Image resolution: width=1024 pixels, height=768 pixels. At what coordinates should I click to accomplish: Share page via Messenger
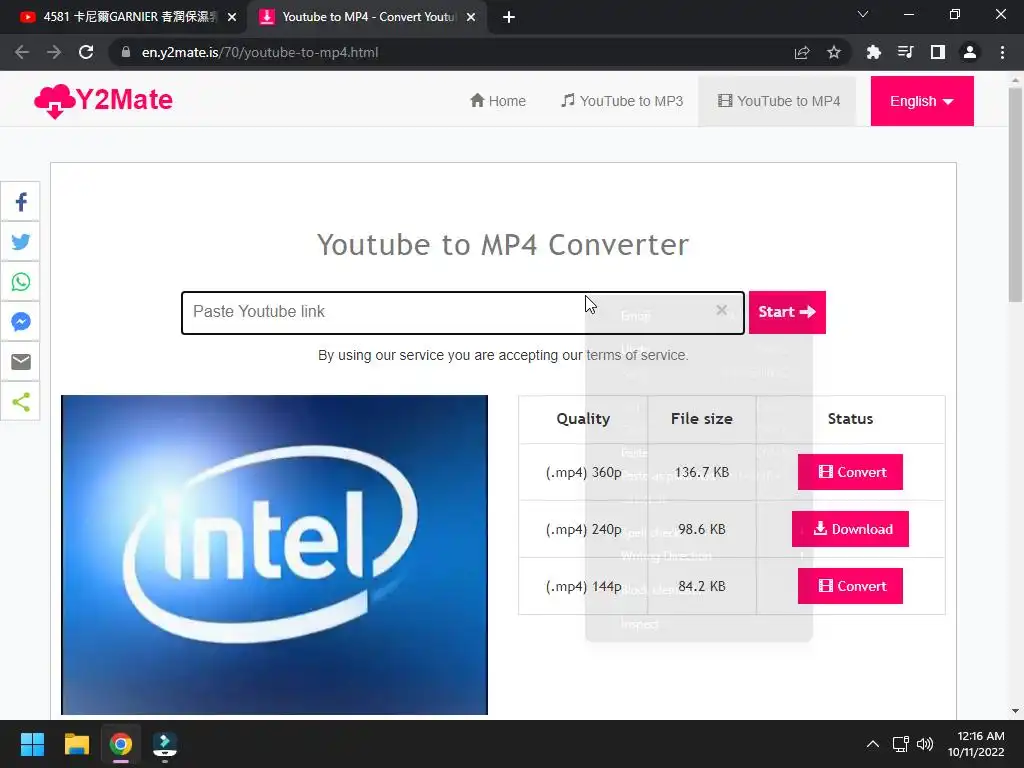[x=21, y=321]
